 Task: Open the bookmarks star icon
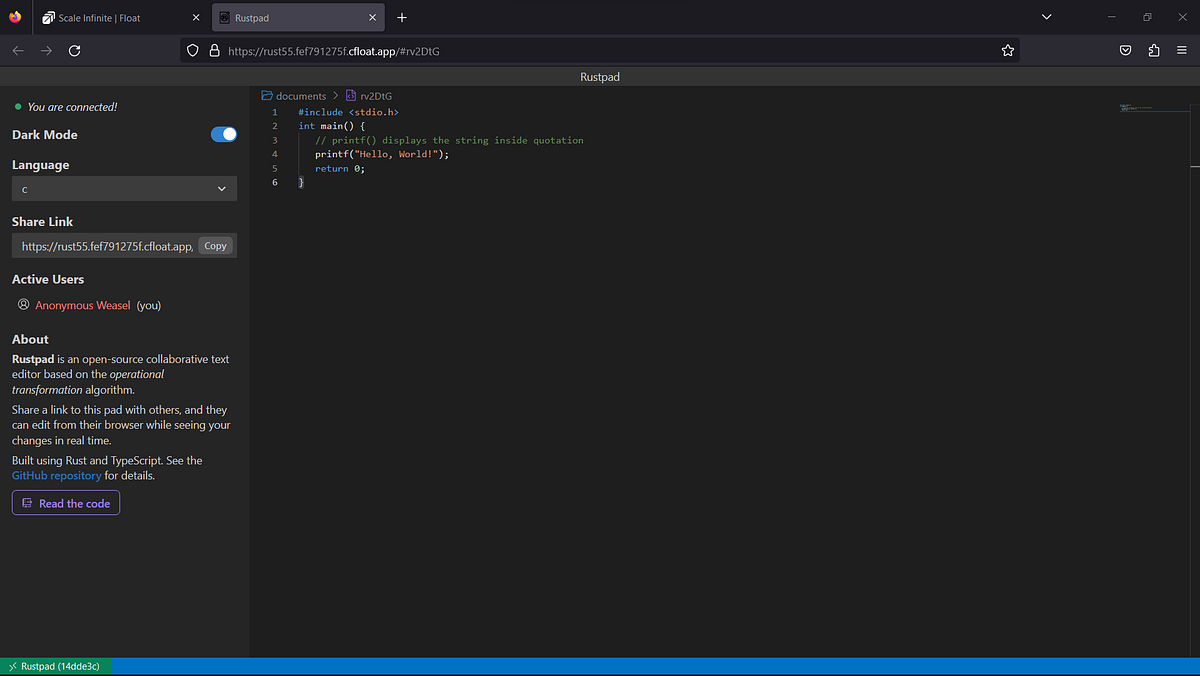coord(1007,50)
